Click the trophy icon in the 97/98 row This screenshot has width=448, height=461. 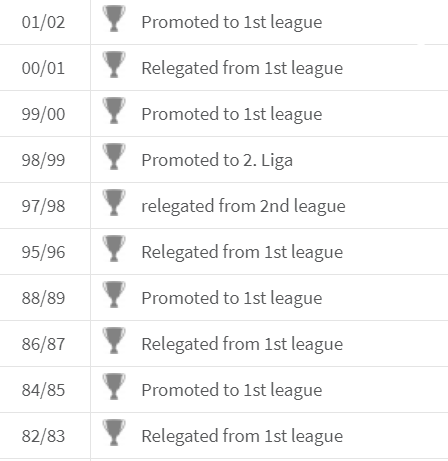pyautogui.click(x=114, y=203)
